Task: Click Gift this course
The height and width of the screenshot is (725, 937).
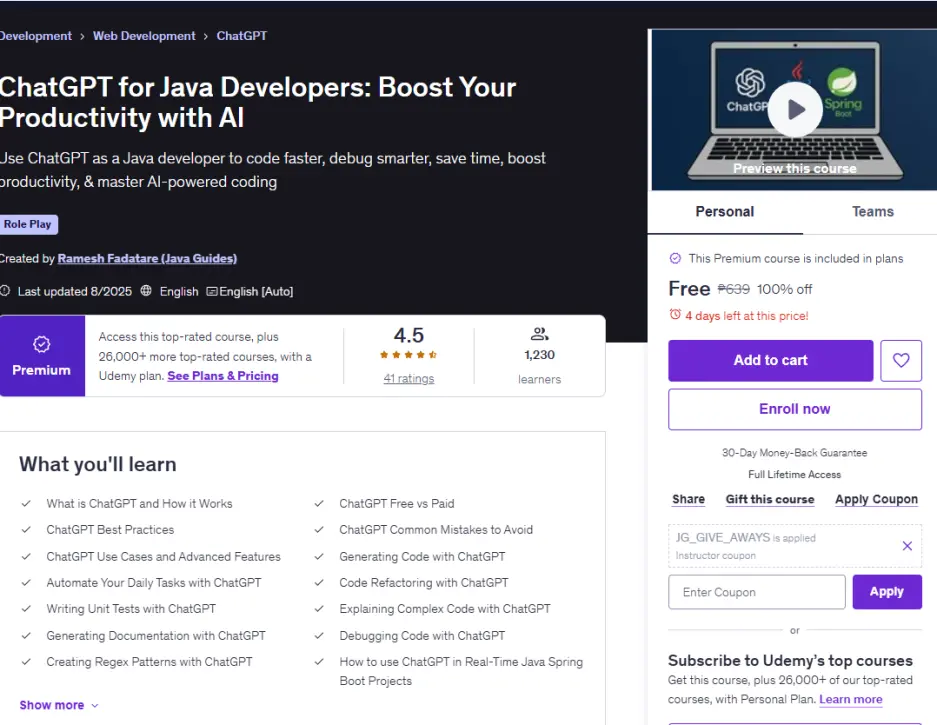Action: 770,499
